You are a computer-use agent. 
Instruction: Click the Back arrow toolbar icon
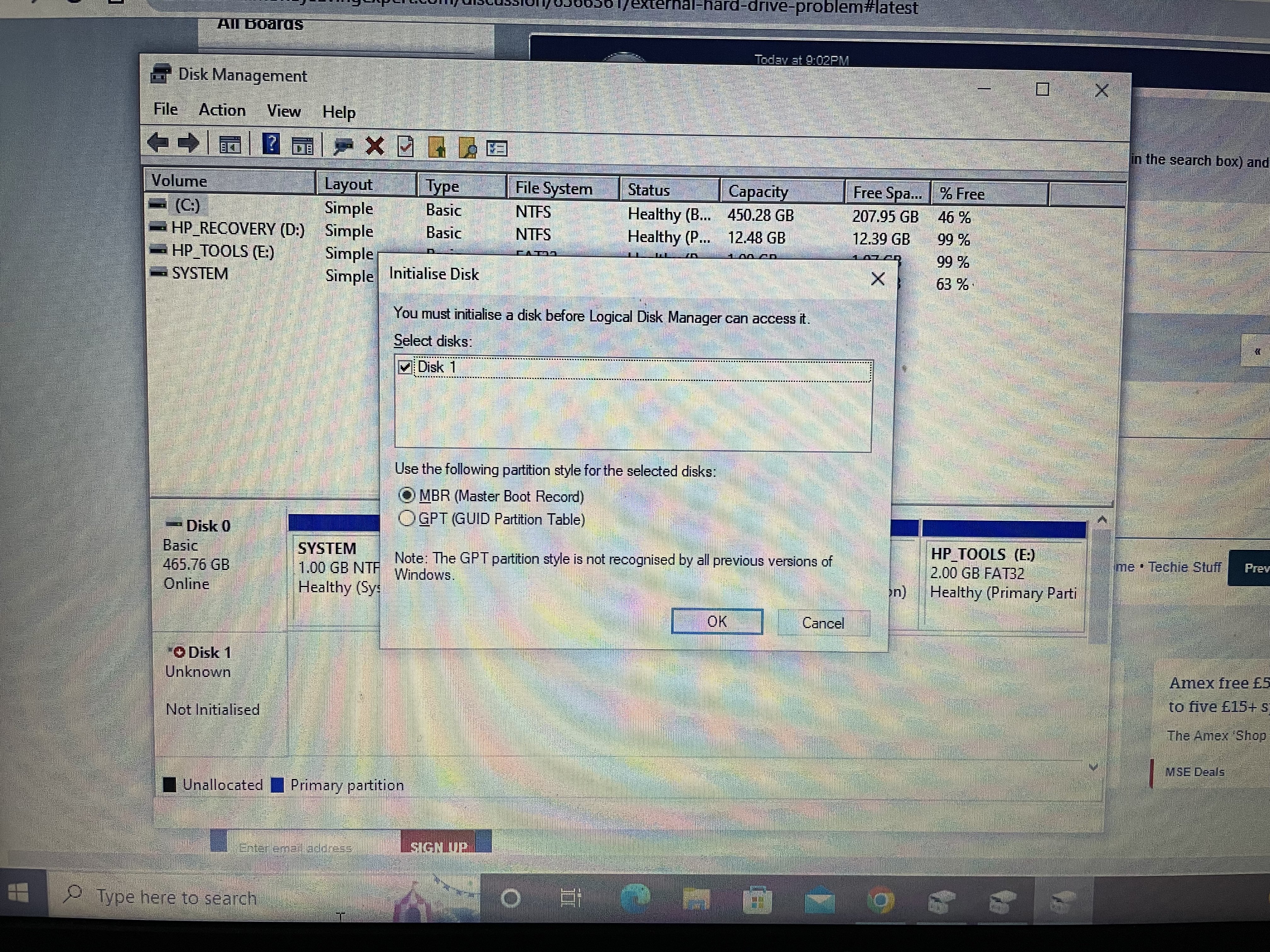pos(158,142)
